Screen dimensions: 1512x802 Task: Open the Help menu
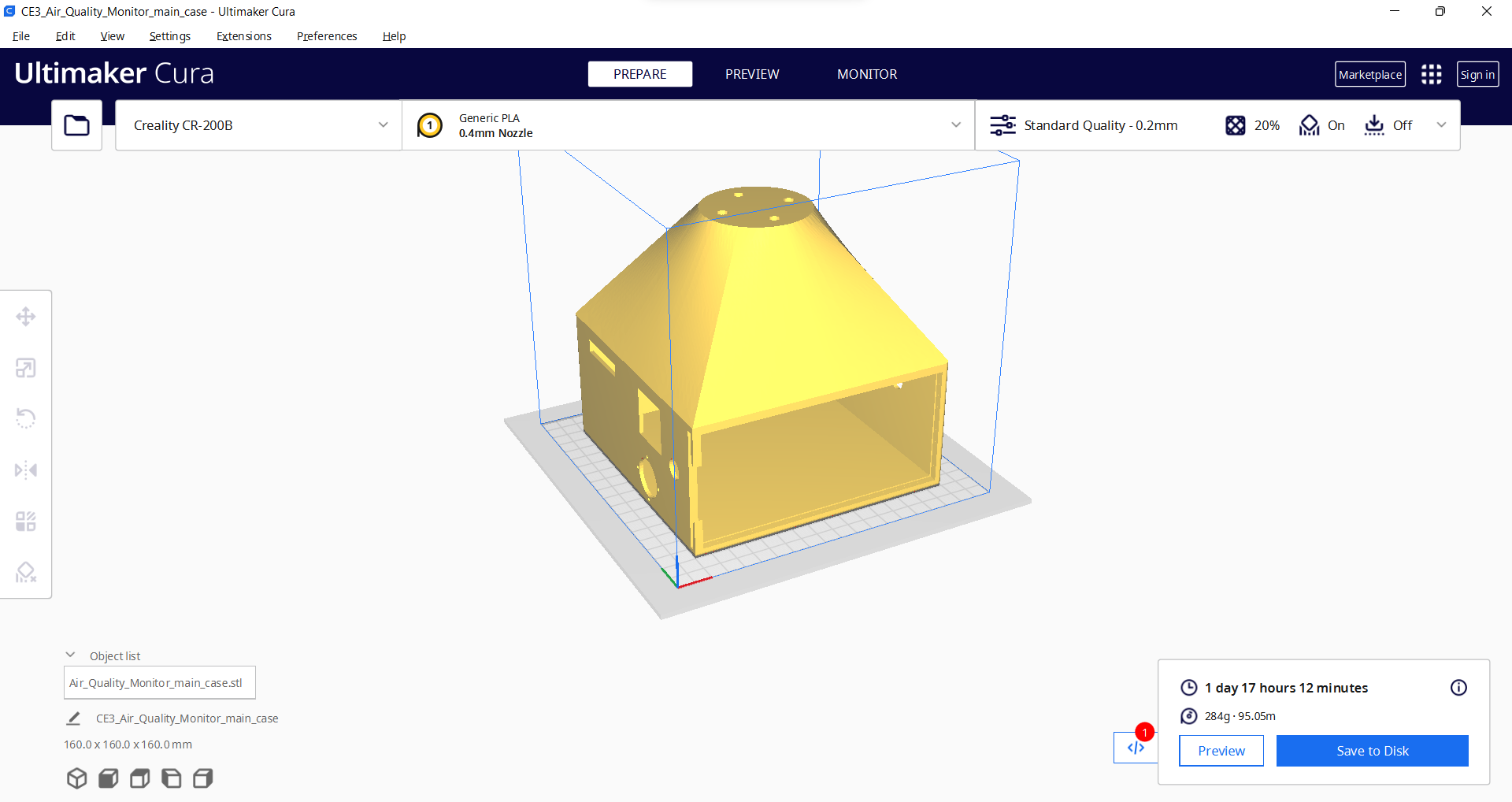tap(394, 36)
